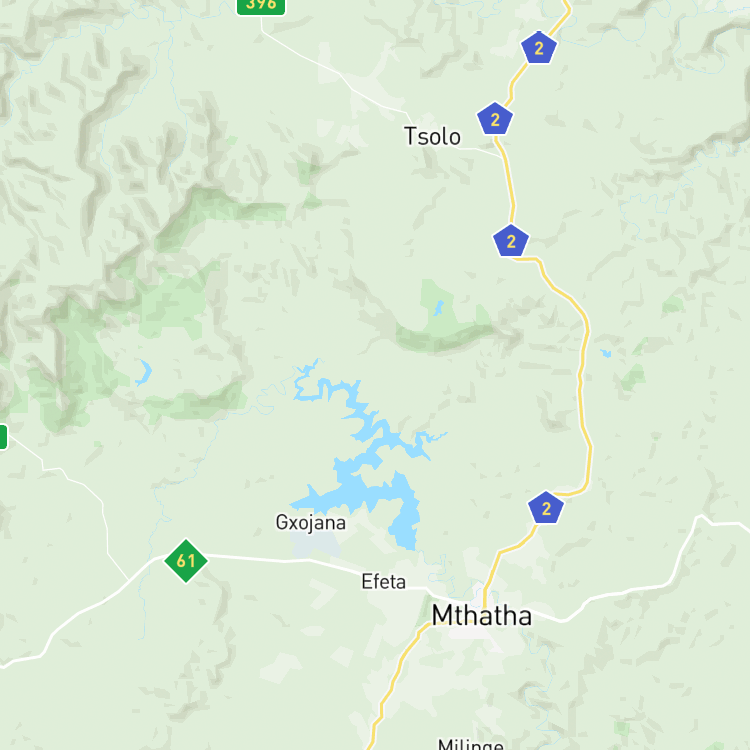Select the northernmost blue route 2 pentagon
This screenshot has height=750, width=750.
click(539, 47)
